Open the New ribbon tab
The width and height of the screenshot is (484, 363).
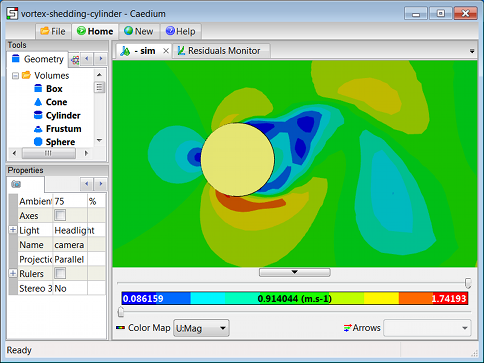coord(139,31)
